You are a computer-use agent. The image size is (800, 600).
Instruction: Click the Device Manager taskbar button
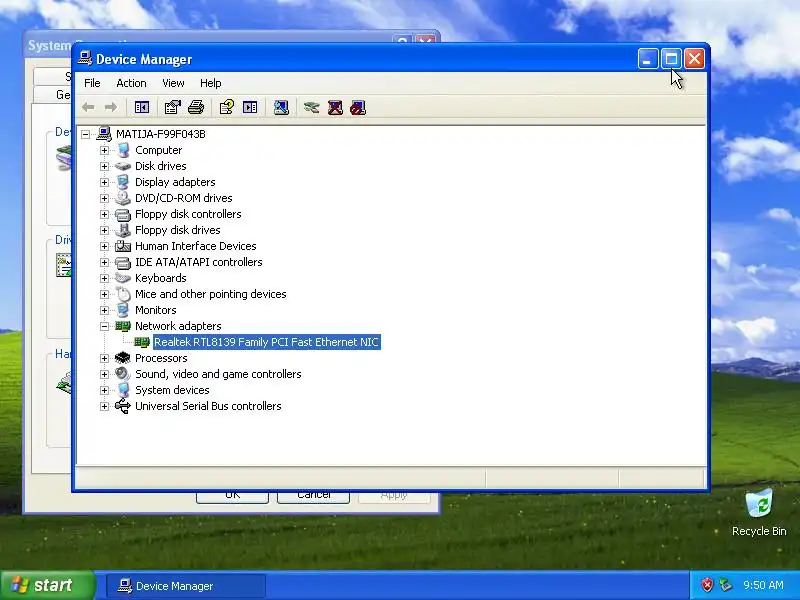[x=186, y=586]
